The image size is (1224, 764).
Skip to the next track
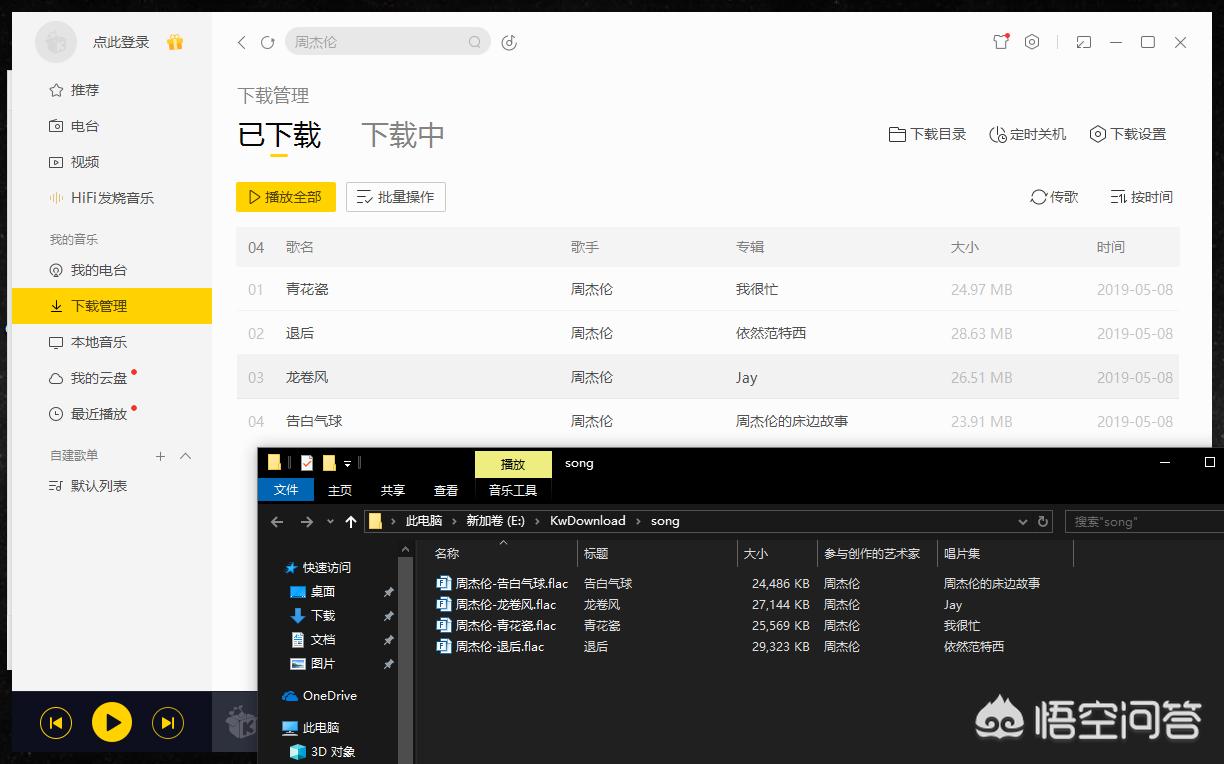167,722
